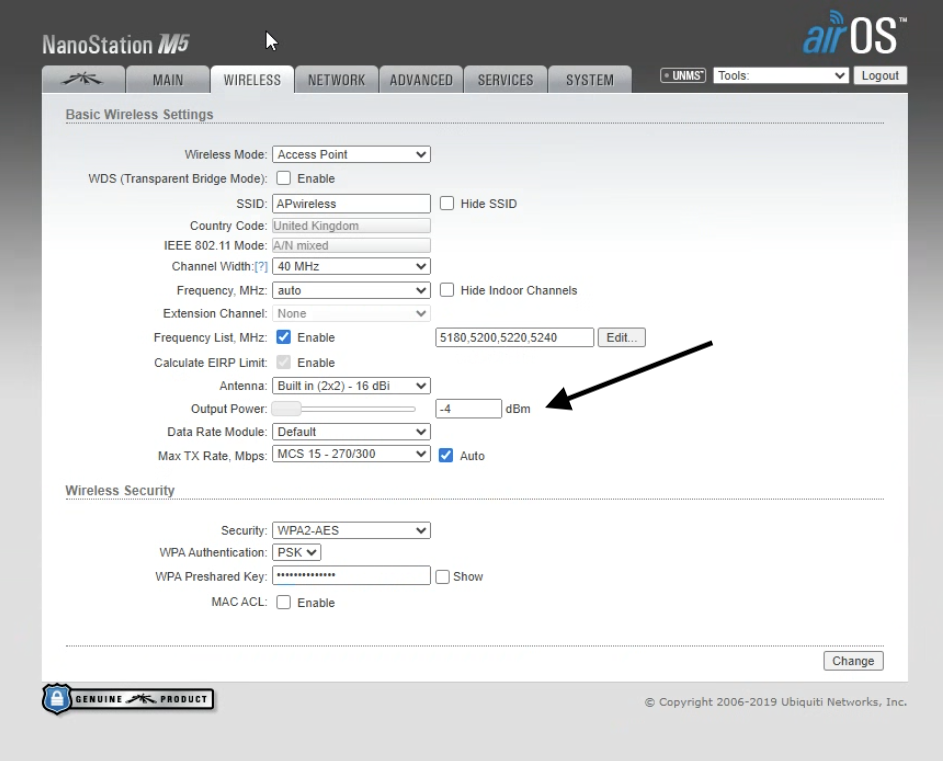Open the Channel Width dropdown
The image size is (943, 761).
(351, 267)
